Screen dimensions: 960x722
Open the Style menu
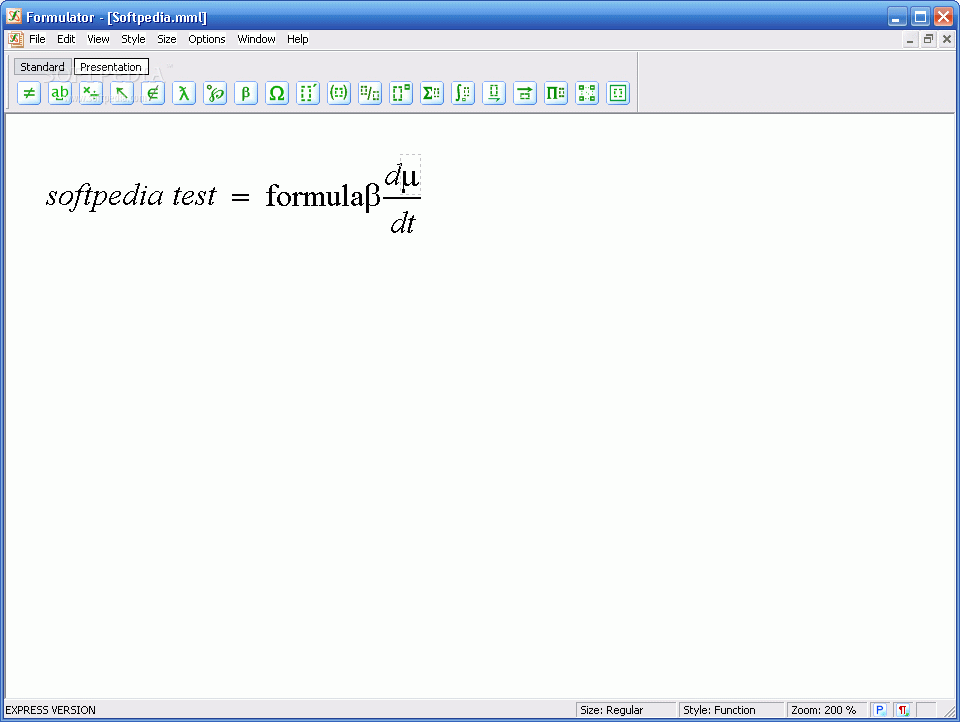click(133, 39)
